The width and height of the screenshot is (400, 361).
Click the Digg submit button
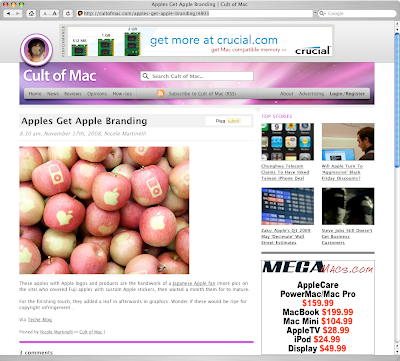[x=228, y=121]
